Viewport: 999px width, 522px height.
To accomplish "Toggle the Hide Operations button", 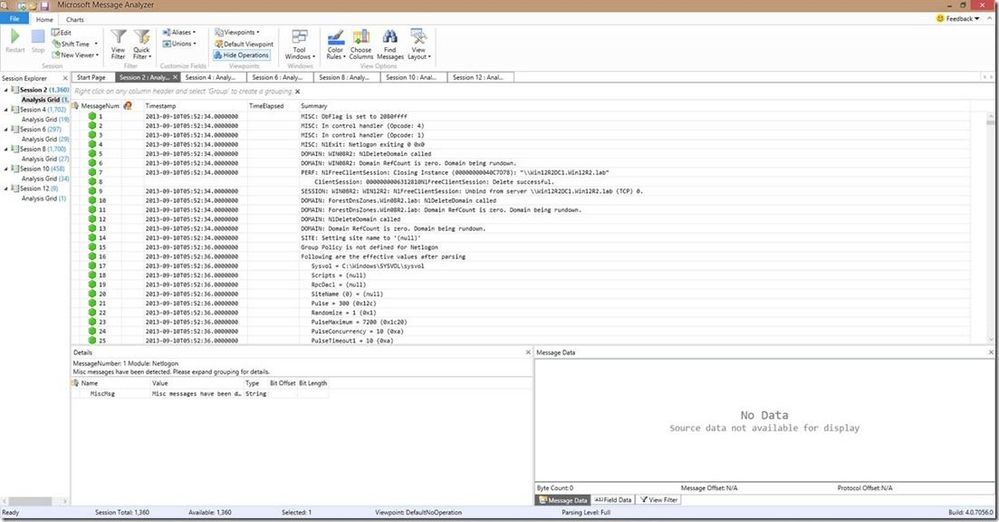I will 241,55.
